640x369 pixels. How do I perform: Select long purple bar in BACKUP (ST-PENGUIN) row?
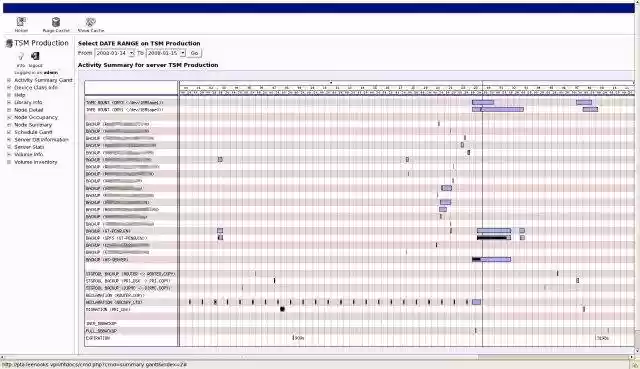pos(494,231)
